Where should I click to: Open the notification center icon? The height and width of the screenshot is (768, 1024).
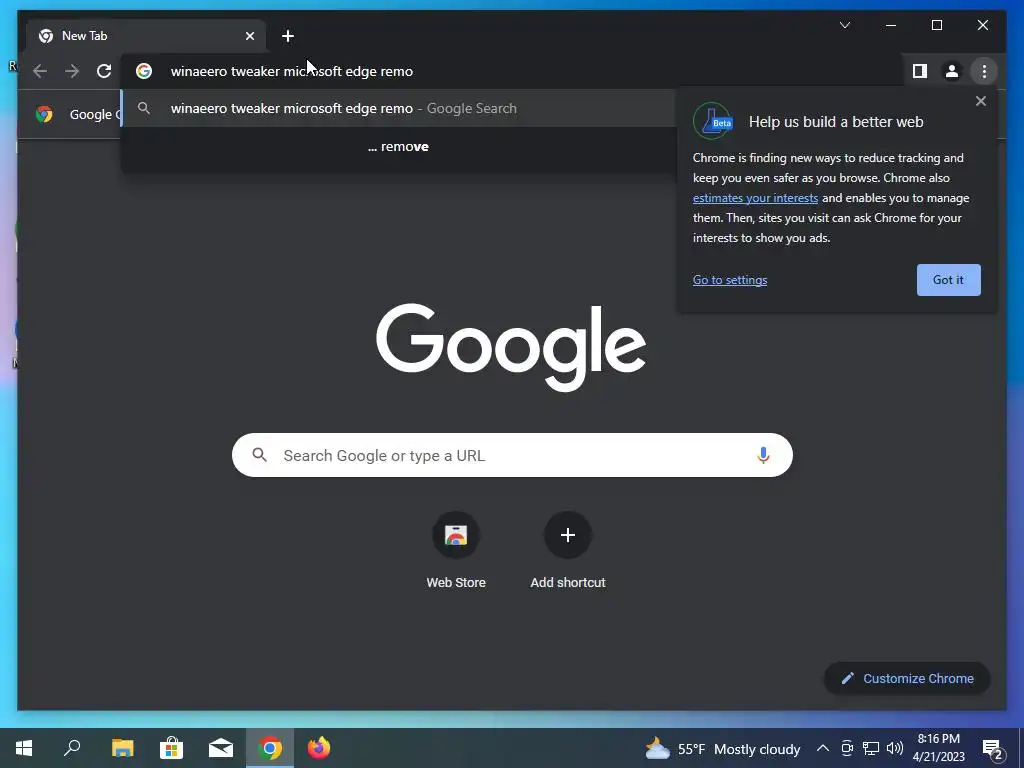click(993, 749)
